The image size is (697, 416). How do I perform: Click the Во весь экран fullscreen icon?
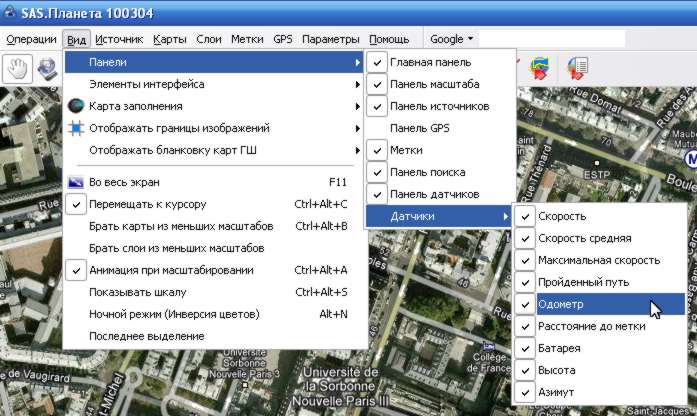77,182
